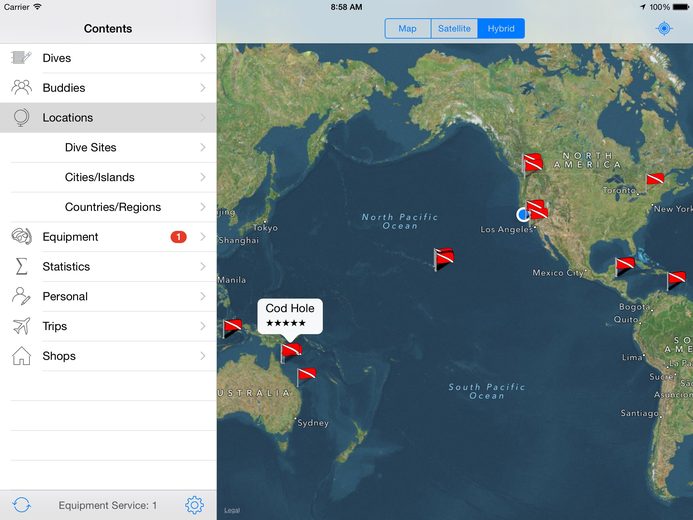Tap the blue current location dot

[523, 214]
